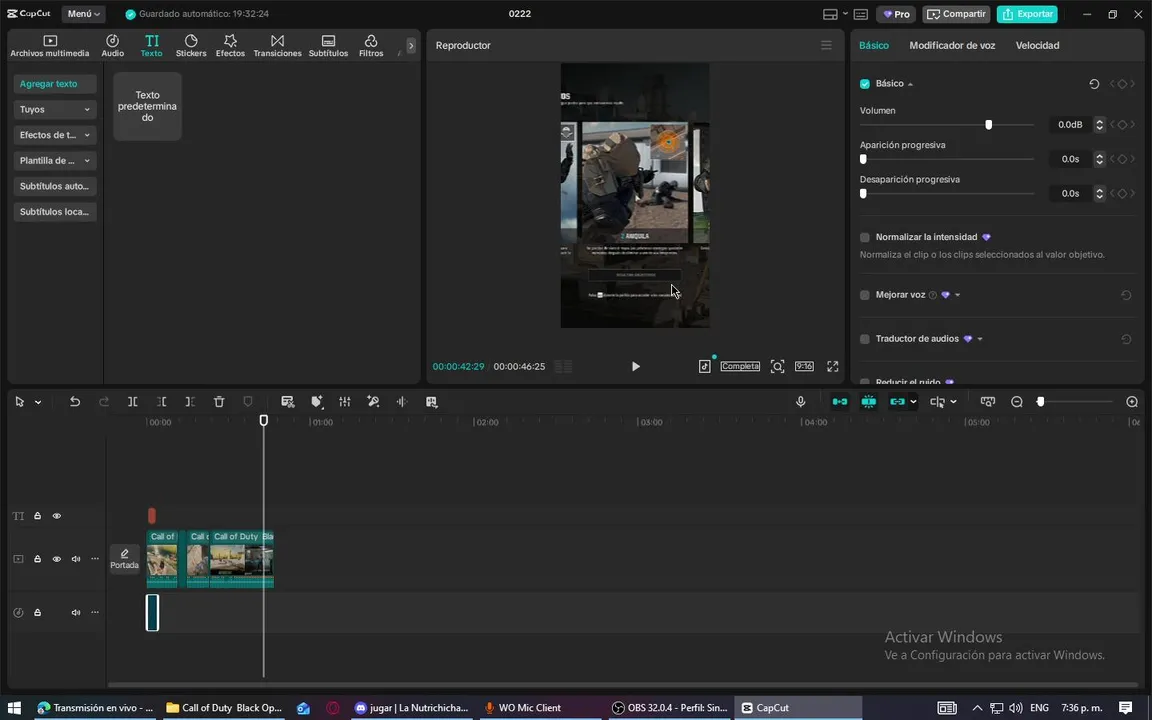The image size is (1152, 720).
Task: Click the Portada cover button
Action: coord(124,559)
